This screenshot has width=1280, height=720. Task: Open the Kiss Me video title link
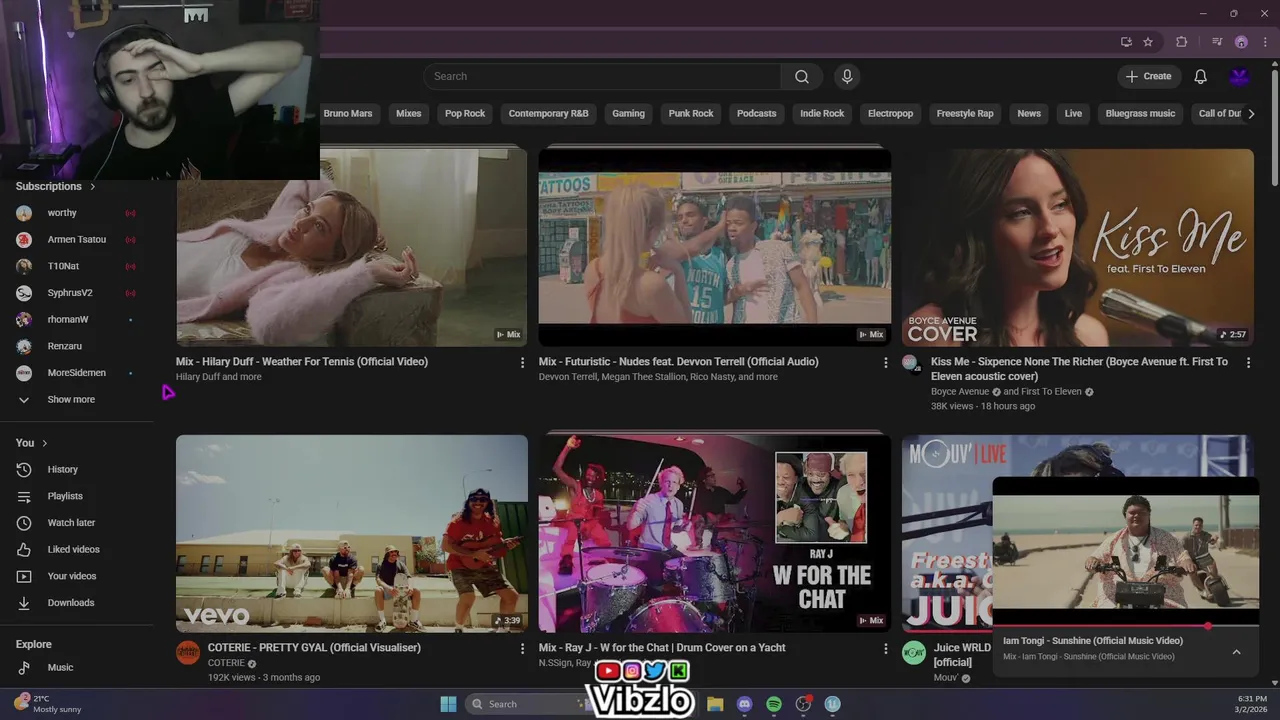click(1079, 368)
